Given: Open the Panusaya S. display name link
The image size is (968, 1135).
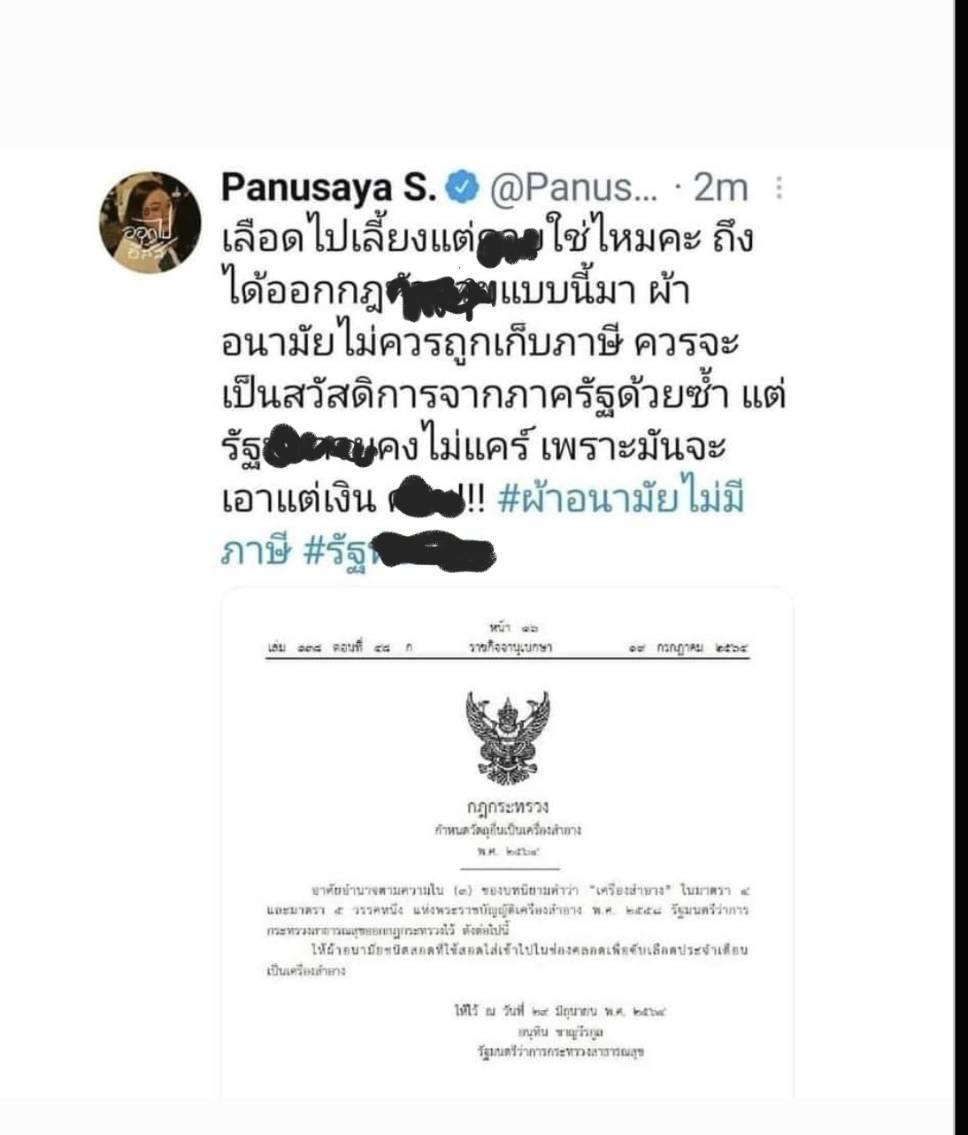Looking at the screenshot, I should click(329, 187).
